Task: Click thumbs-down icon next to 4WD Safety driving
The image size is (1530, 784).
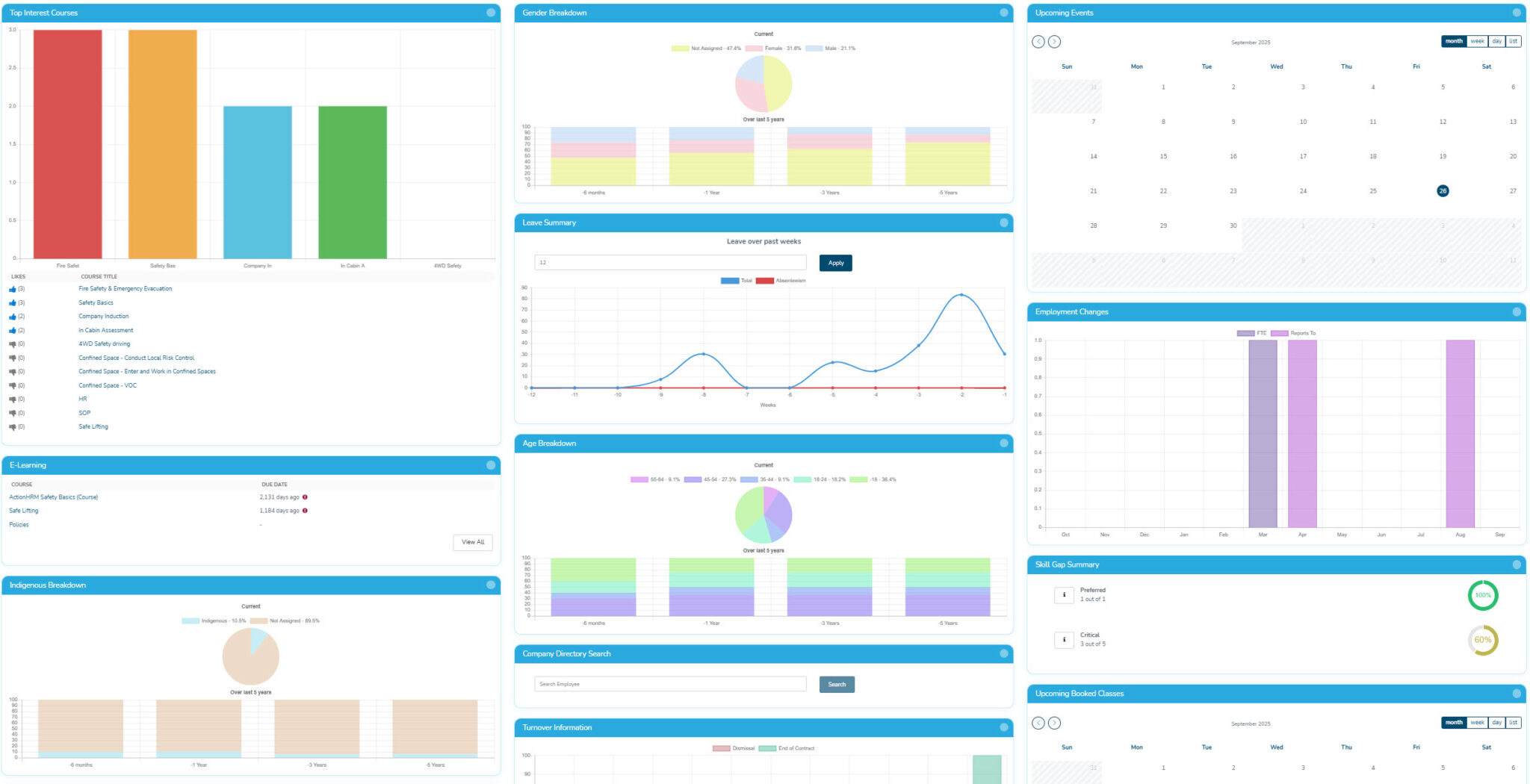Action: (13, 344)
